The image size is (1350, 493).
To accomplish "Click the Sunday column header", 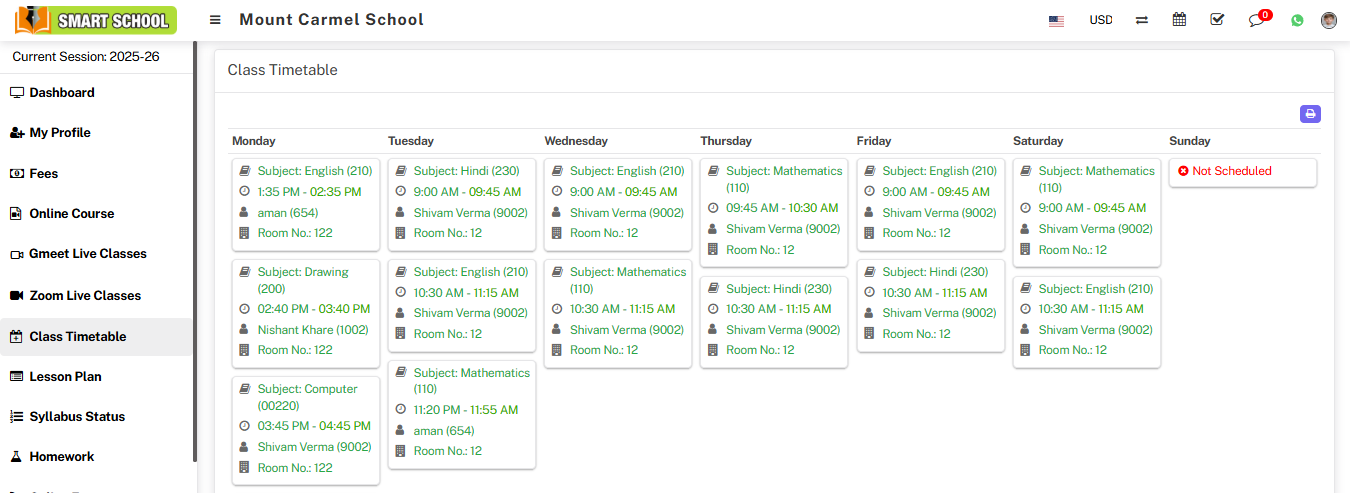I will tap(1190, 141).
